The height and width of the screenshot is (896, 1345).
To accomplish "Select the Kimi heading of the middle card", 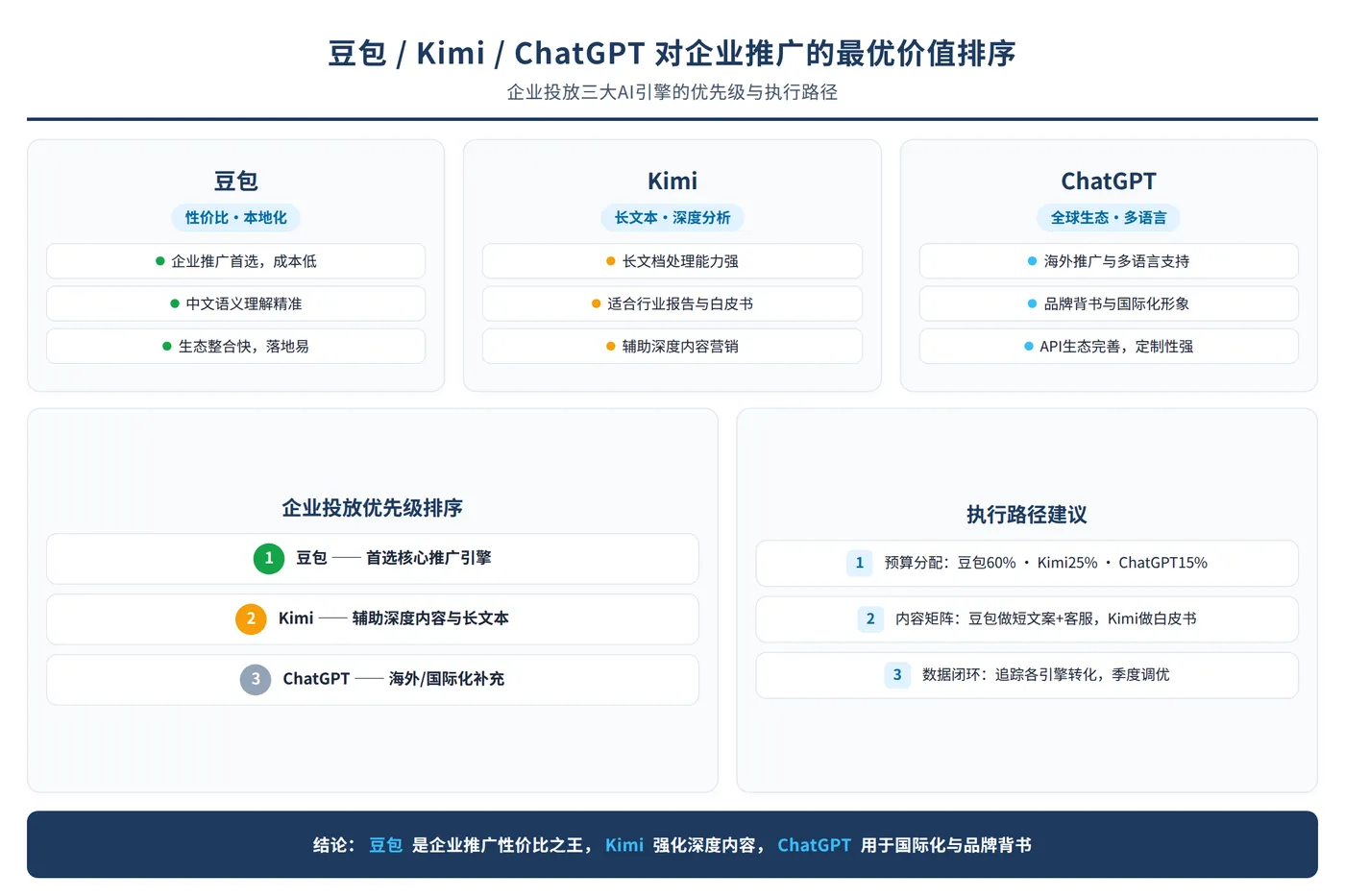I will pyautogui.click(x=672, y=181).
